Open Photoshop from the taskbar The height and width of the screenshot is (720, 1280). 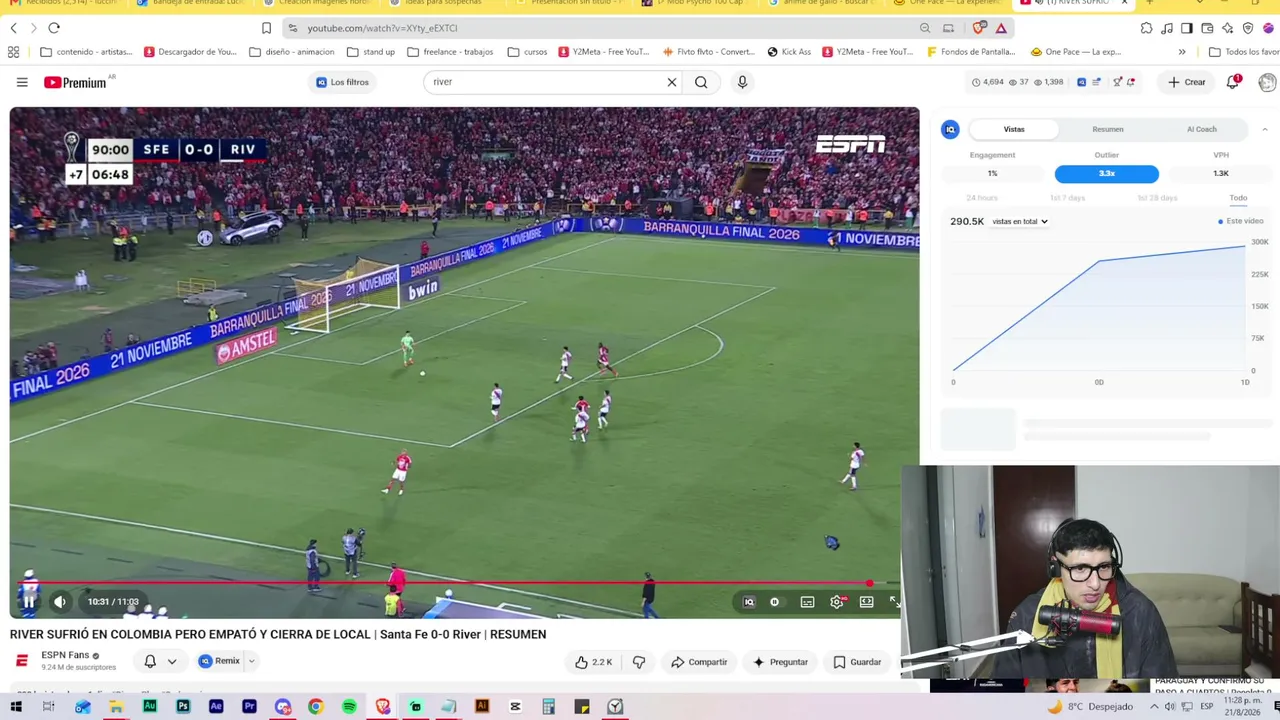183,707
